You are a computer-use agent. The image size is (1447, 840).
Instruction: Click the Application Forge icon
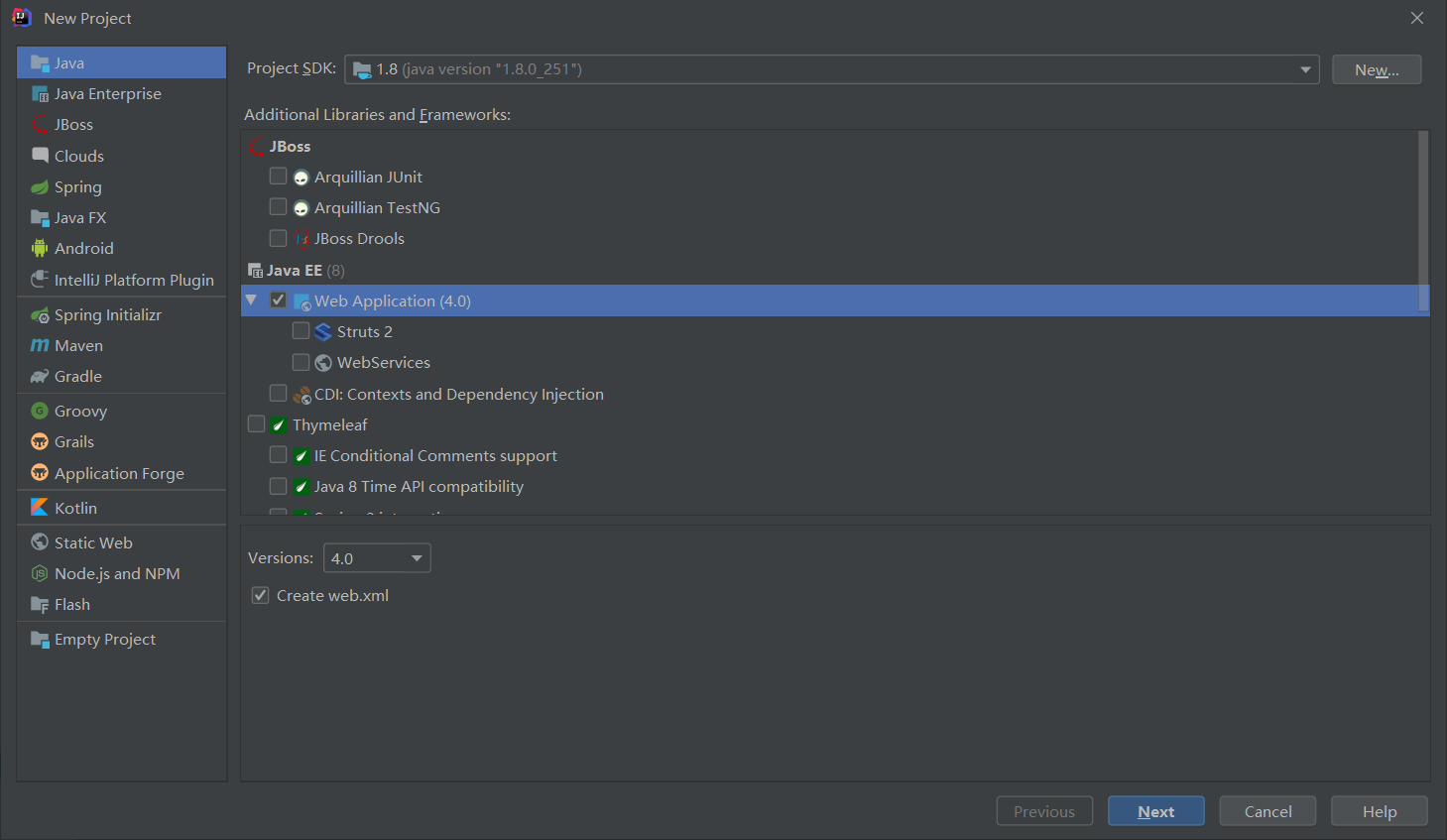point(40,473)
